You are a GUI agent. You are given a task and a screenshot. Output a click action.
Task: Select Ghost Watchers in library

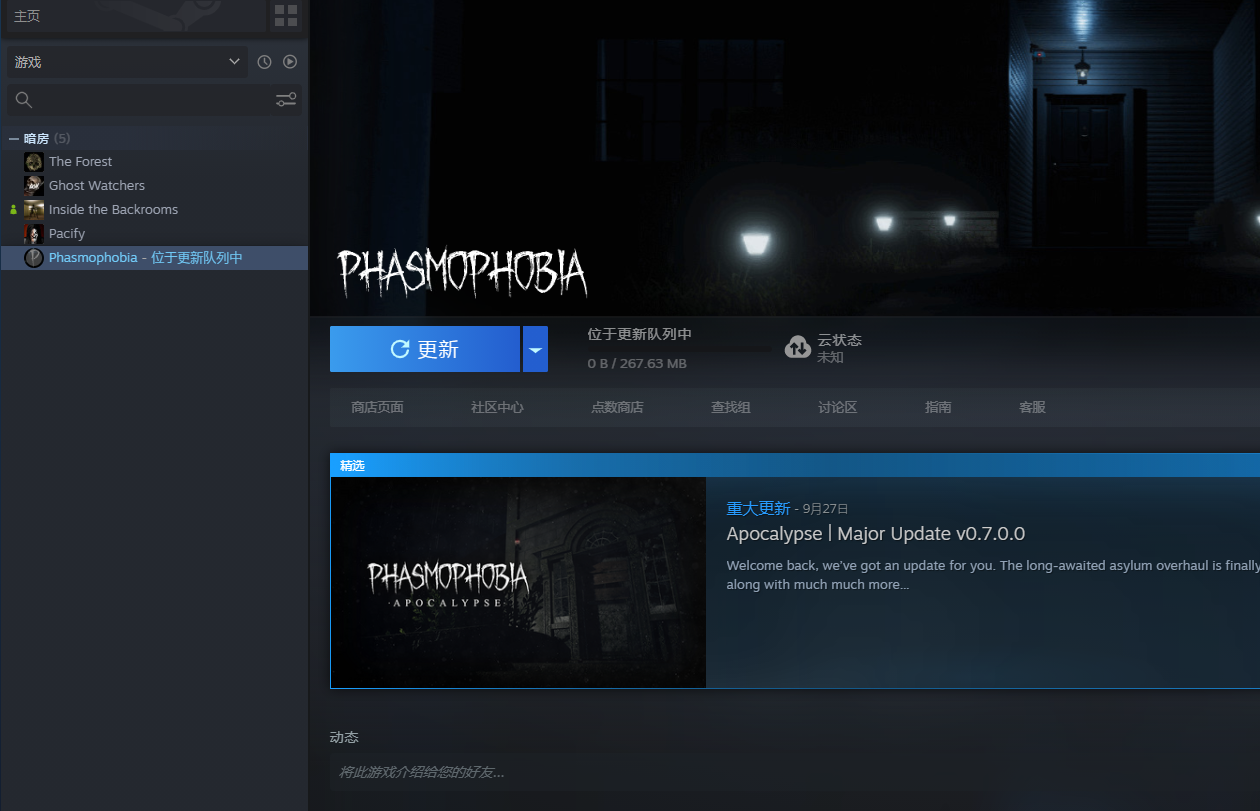tap(97, 185)
